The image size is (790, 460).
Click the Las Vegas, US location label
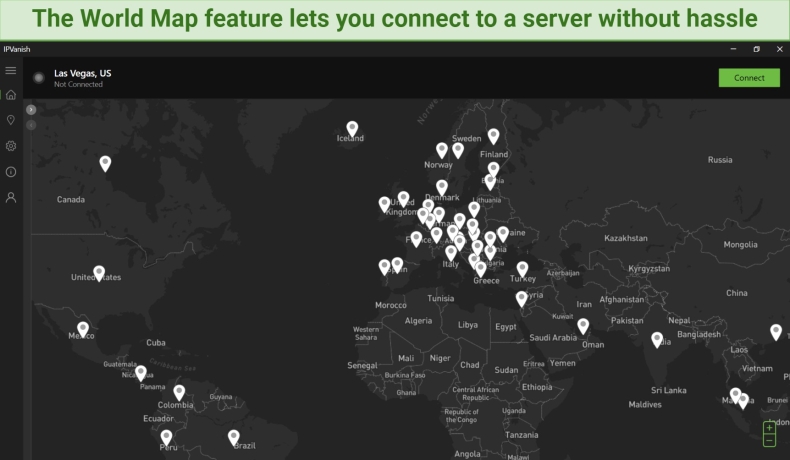[82, 73]
